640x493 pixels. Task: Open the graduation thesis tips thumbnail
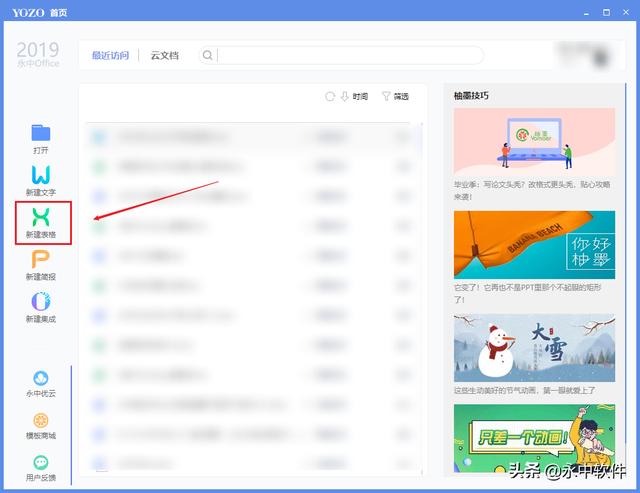pyautogui.click(x=534, y=141)
